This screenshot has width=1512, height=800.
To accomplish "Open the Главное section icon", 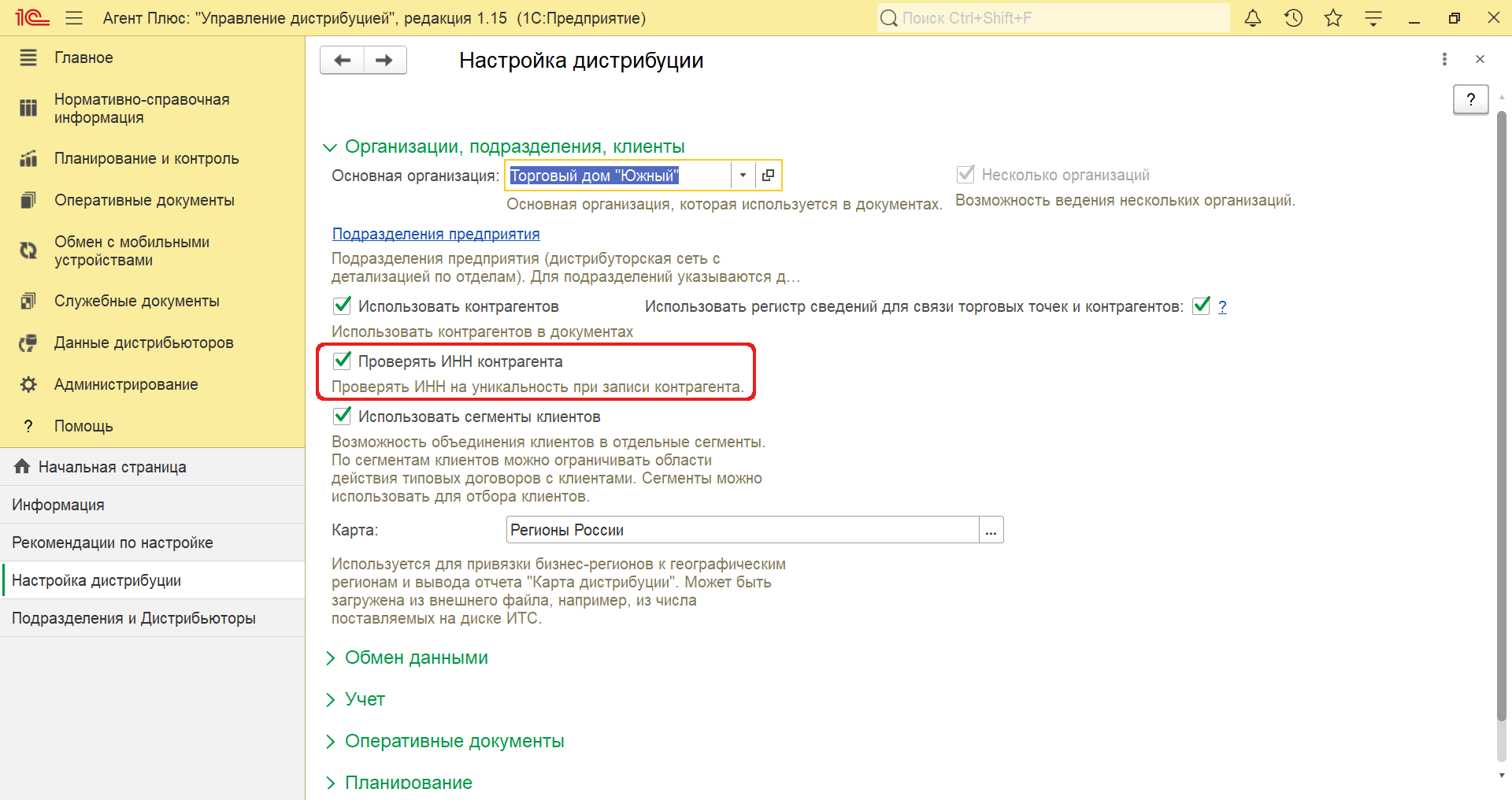I will pos(28,57).
